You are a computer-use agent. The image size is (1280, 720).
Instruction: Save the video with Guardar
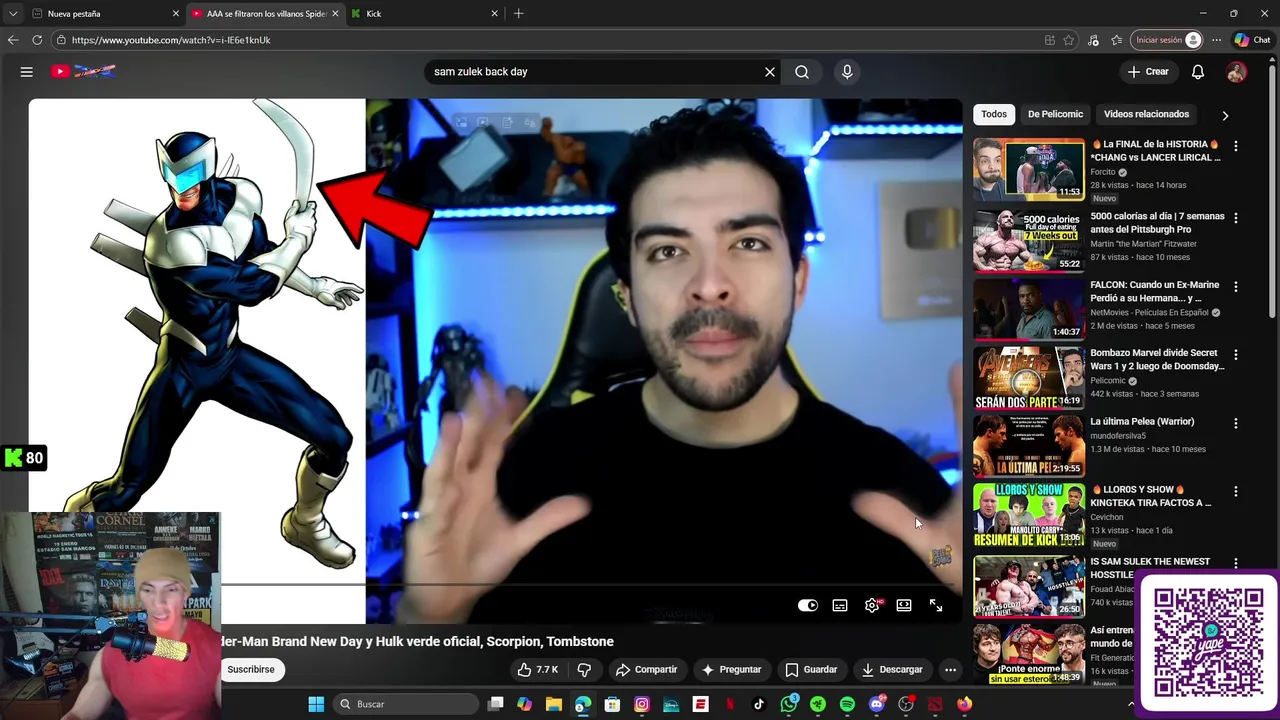(x=811, y=670)
